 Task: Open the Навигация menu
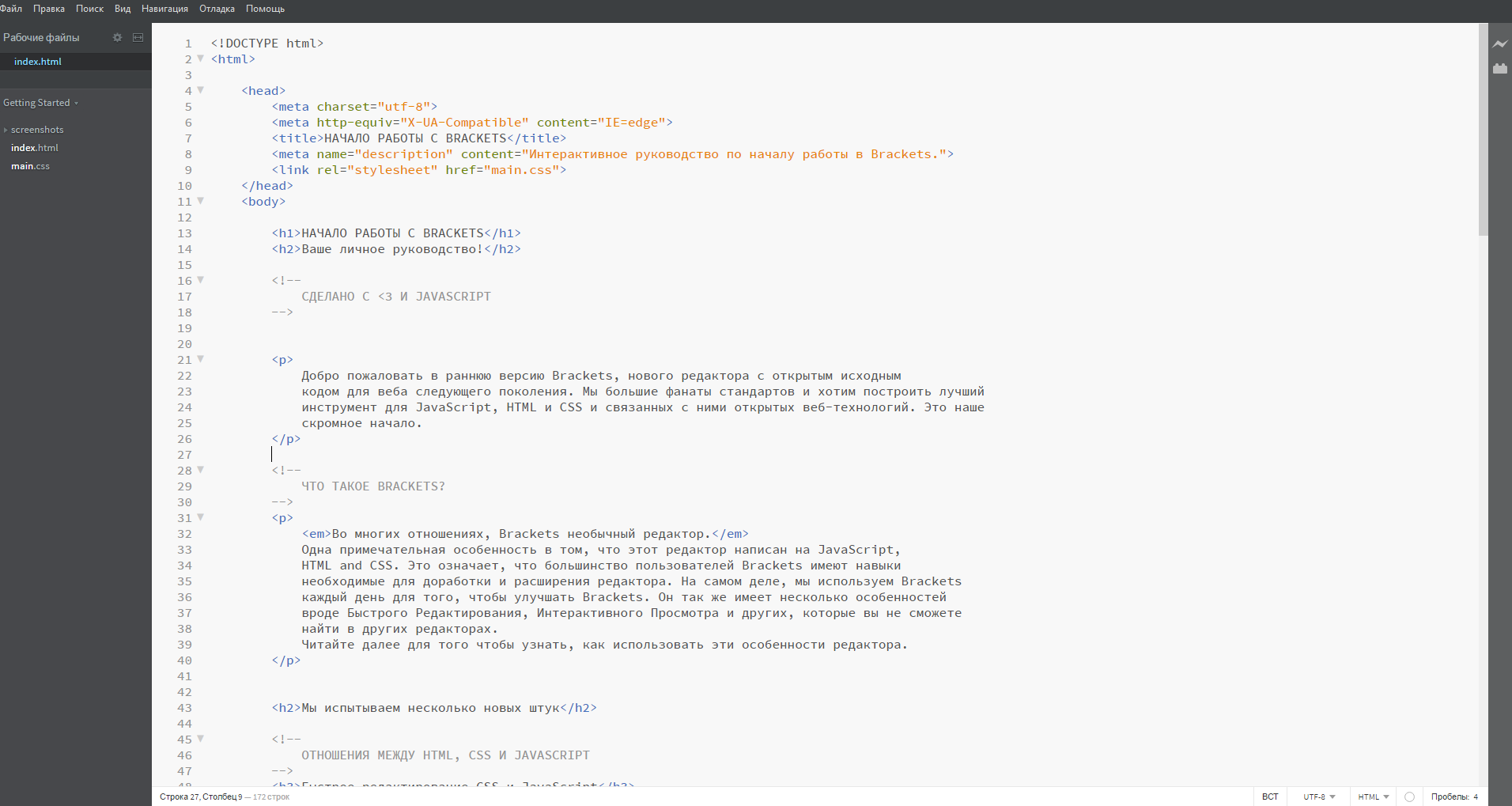coord(164,9)
